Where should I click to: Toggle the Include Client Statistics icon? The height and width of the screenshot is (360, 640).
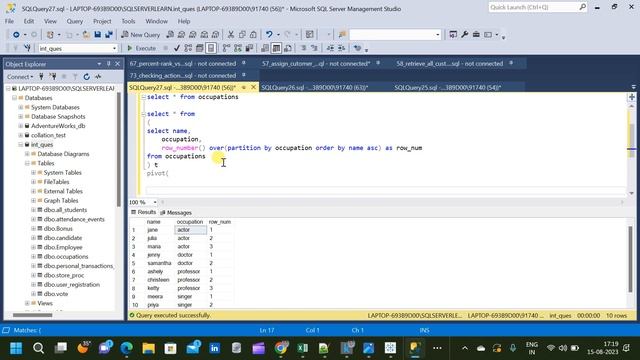[x=249, y=48]
